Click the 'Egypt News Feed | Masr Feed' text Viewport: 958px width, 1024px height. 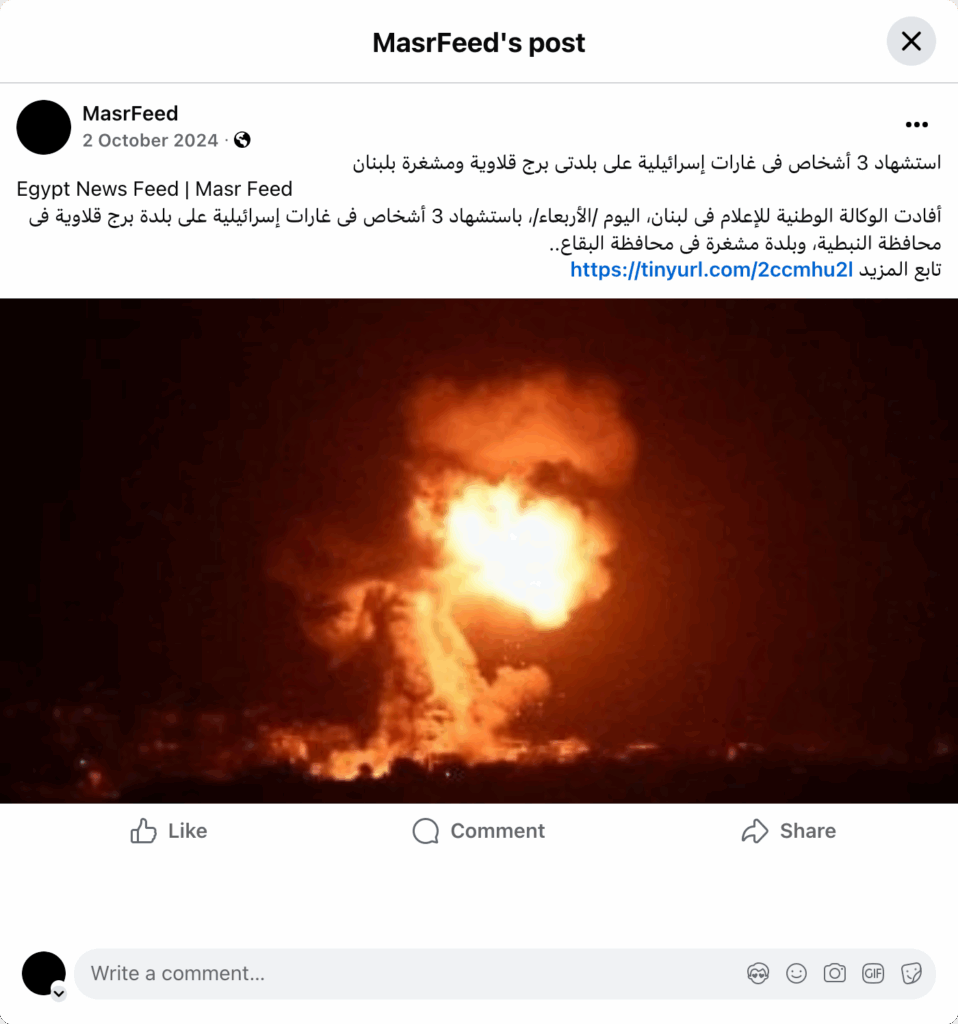coord(154,189)
